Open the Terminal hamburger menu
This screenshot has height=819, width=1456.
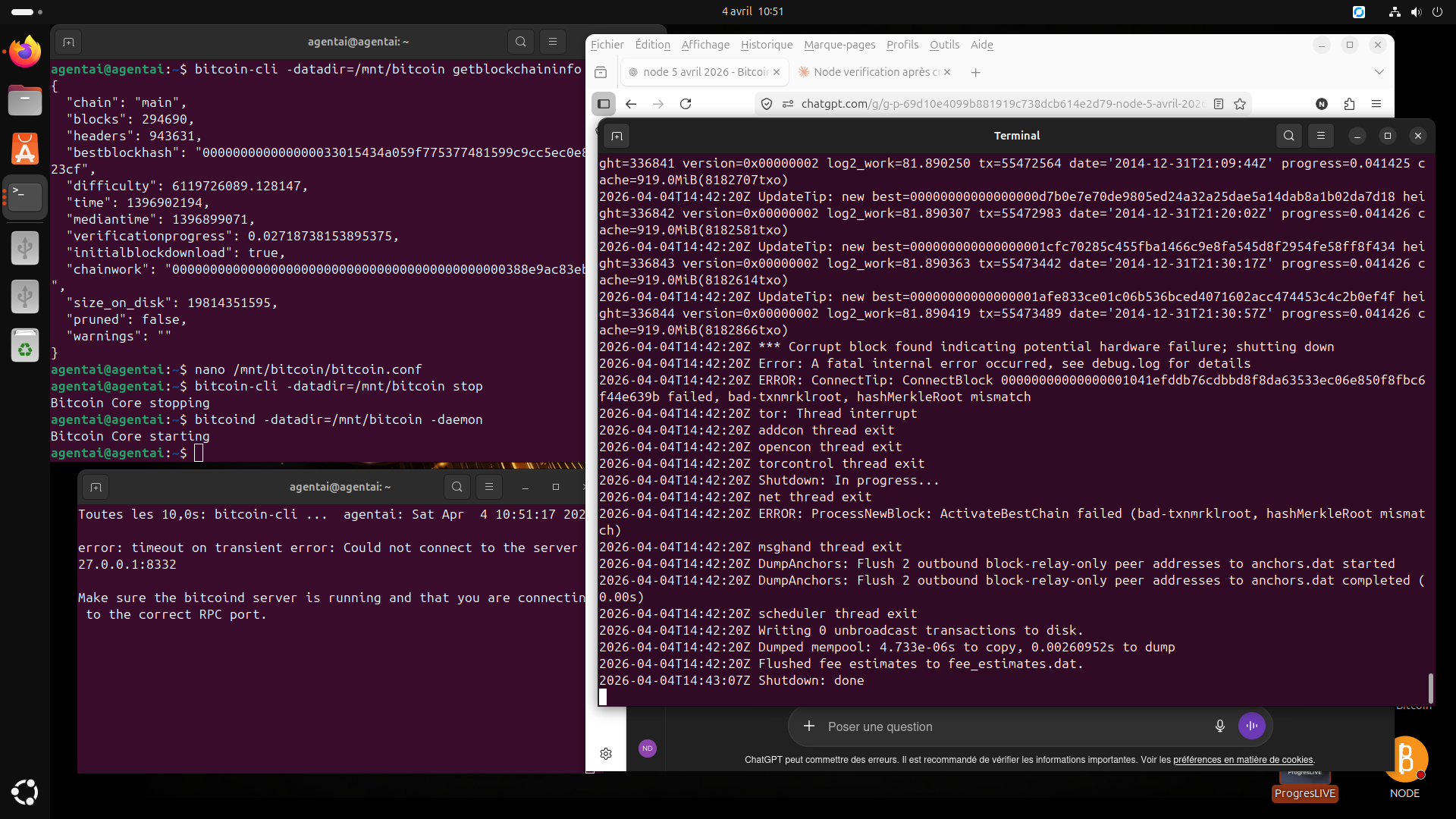[1321, 136]
